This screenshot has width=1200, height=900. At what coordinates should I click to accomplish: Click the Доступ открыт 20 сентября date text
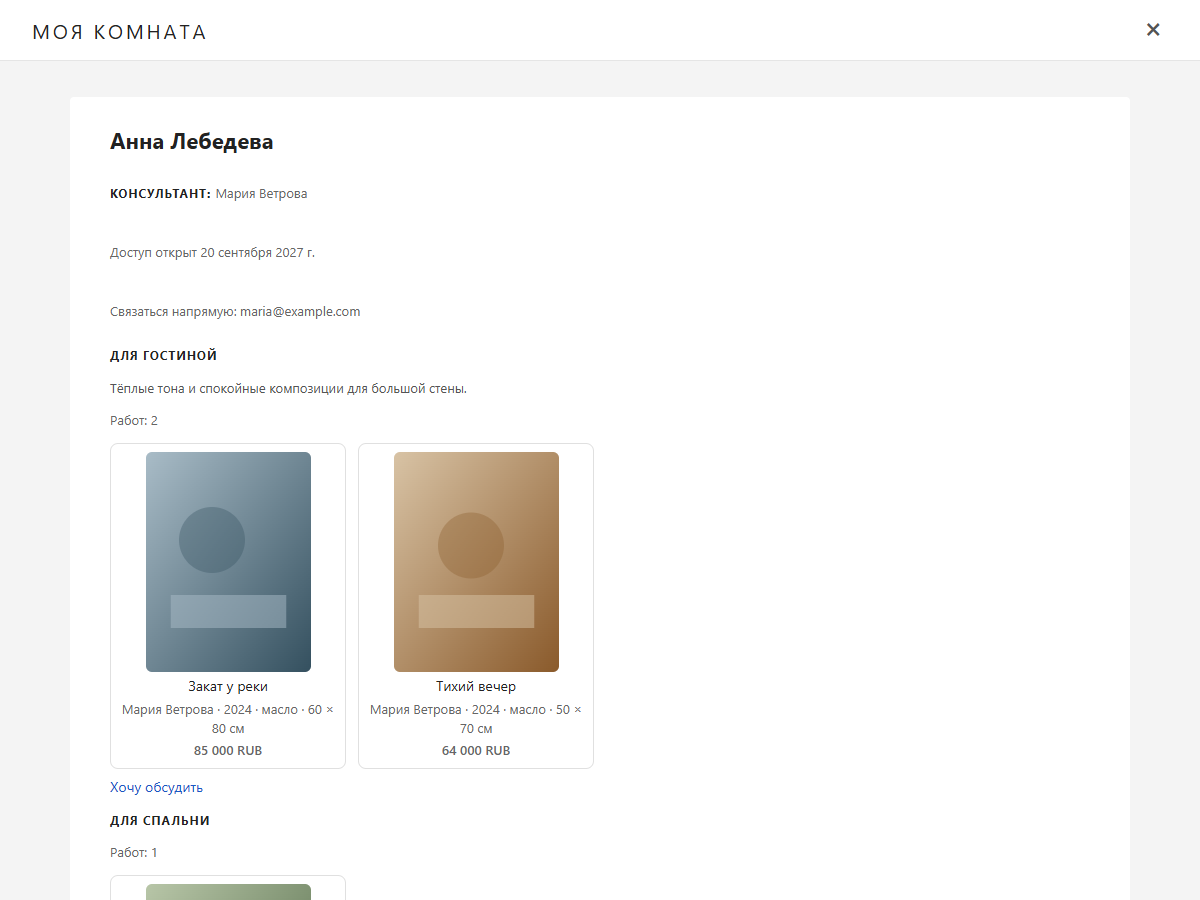213,253
